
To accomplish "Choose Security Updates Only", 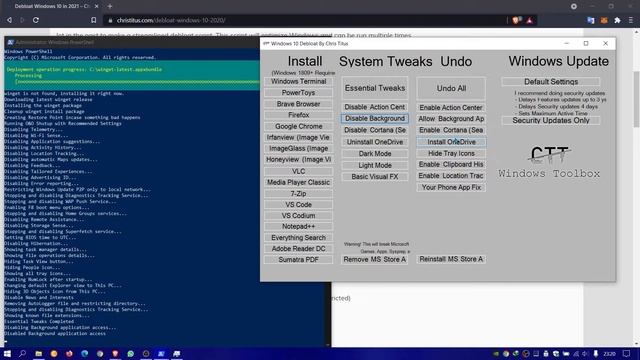I will pos(551,120).
